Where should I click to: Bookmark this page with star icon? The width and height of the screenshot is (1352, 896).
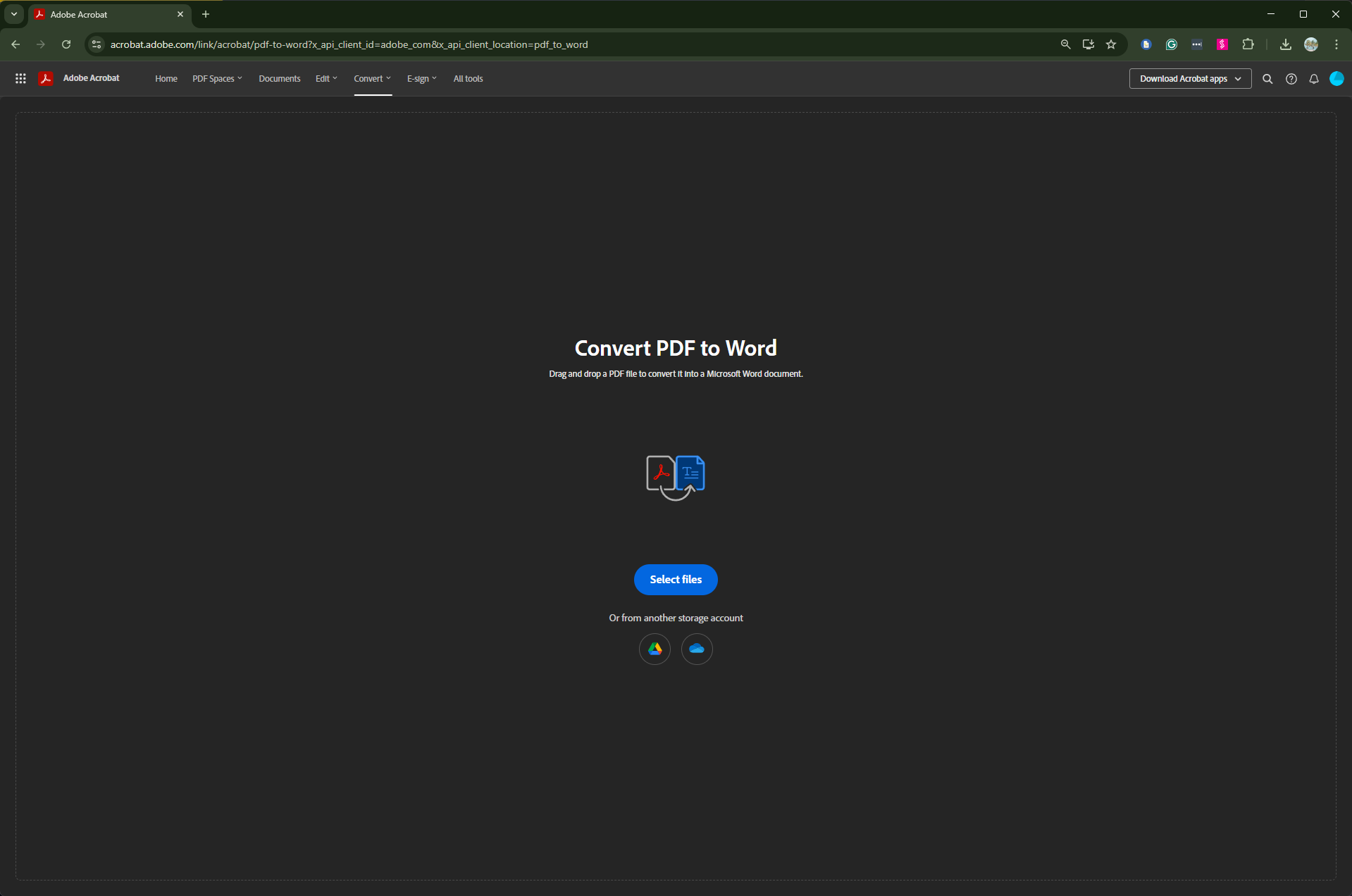tap(1111, 44)
